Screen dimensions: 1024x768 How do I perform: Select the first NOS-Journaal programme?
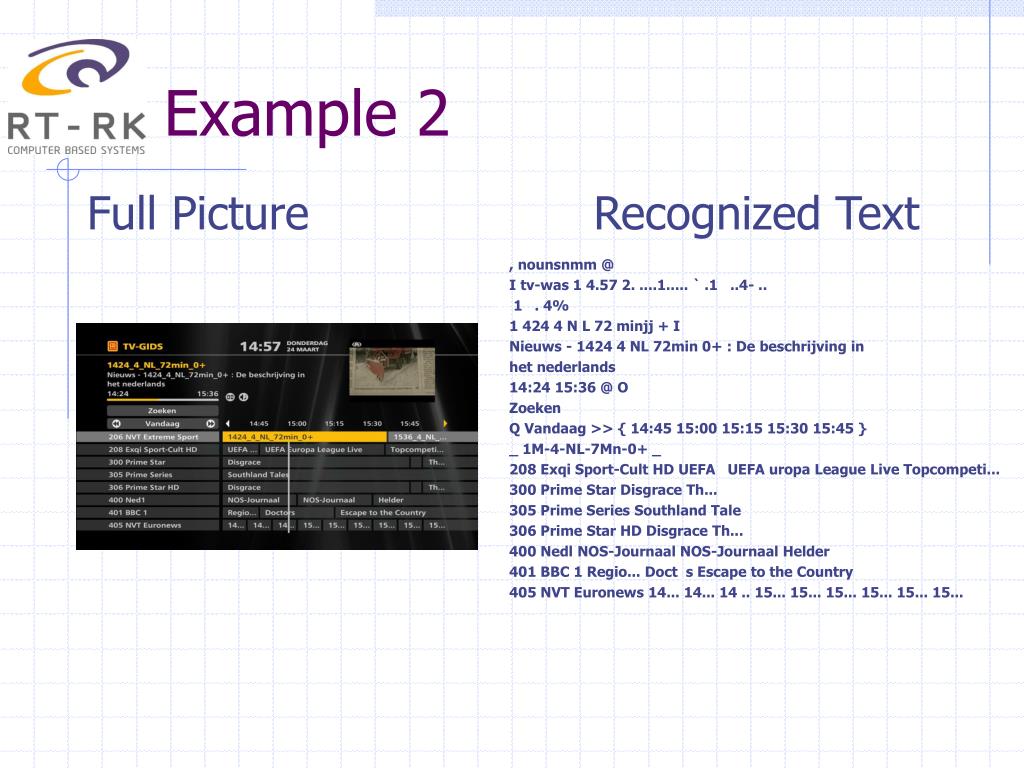[x=259, y=500]
